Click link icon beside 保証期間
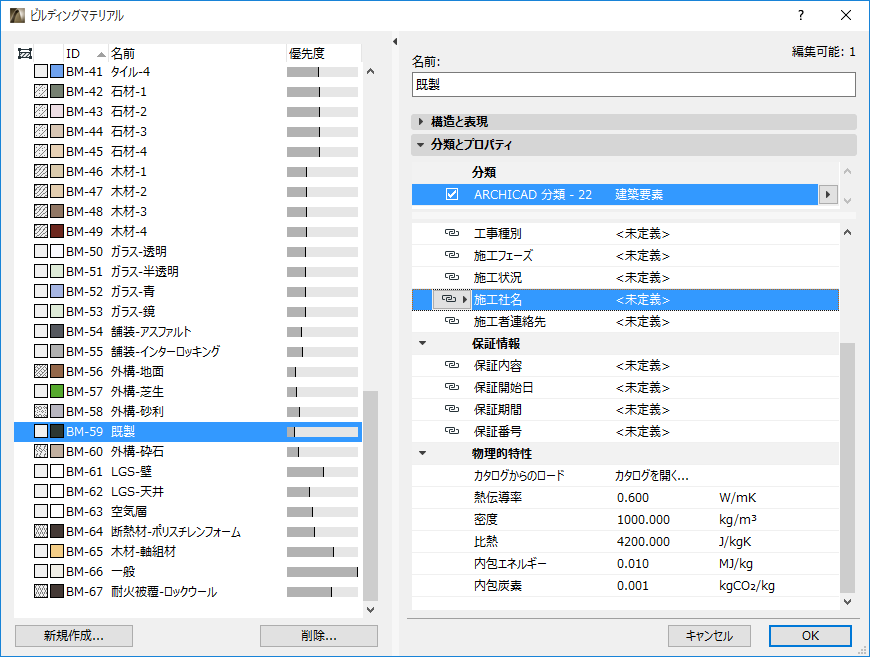Viewport: 870px width, 657px height. coord(452,409)
